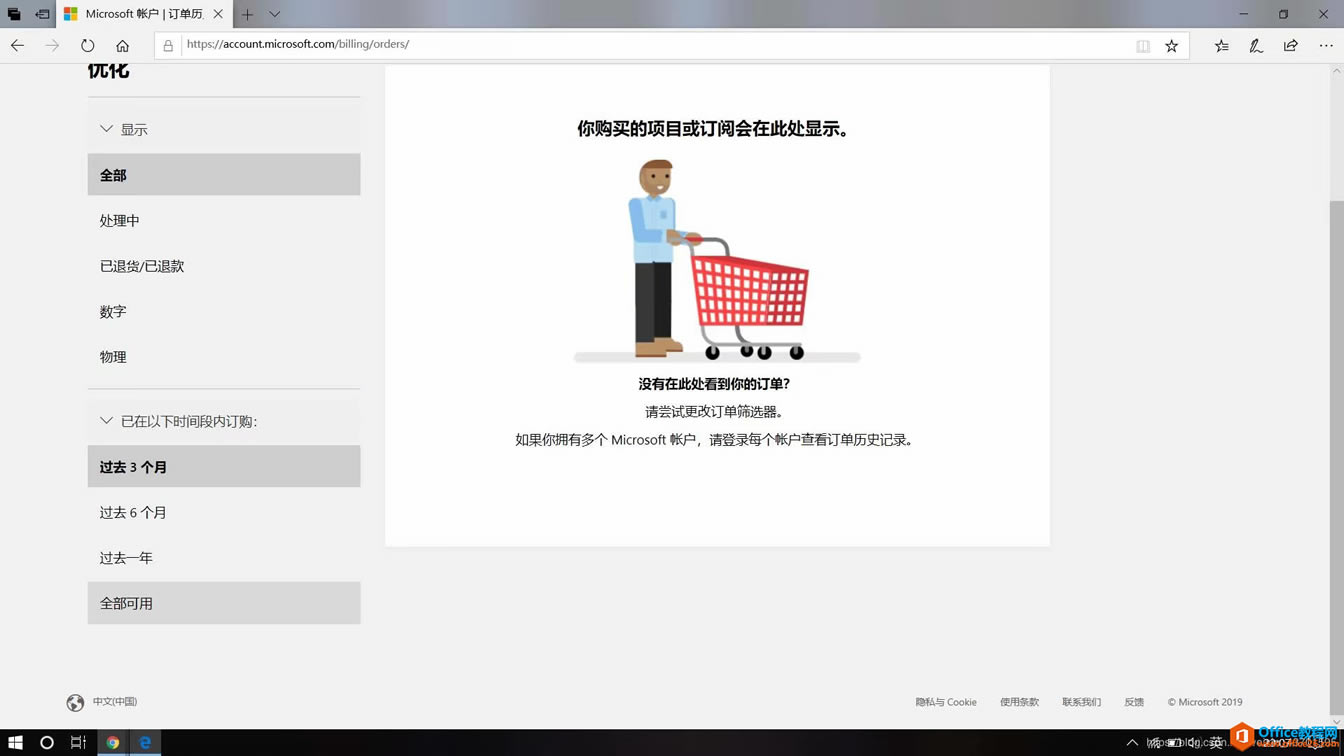Toggle reading view icon in address bar

pyautogui.click(x=1143, y=46)
